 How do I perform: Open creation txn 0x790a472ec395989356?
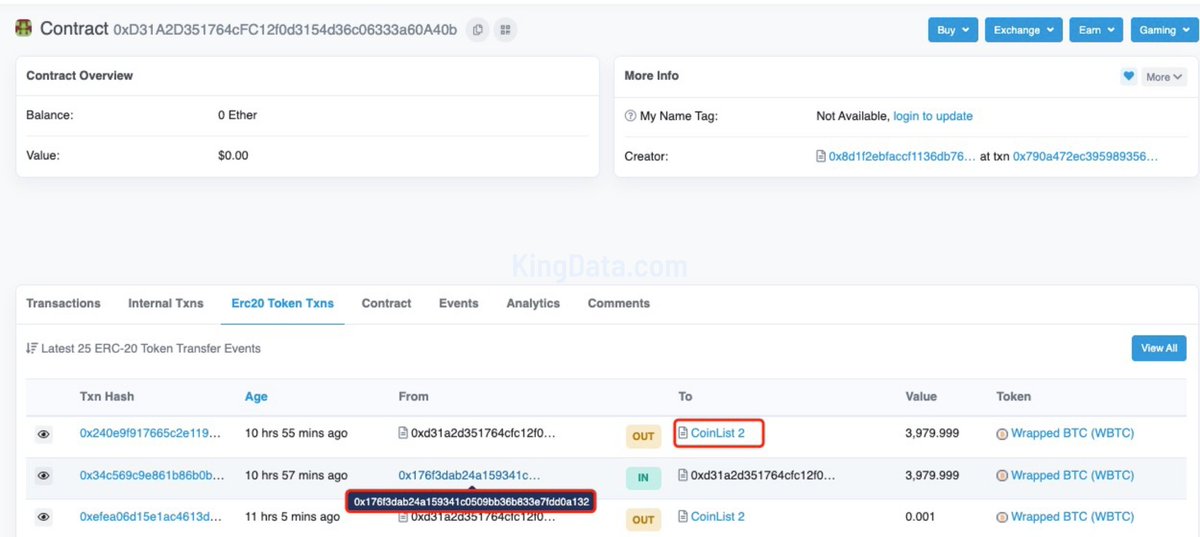(x=1085, y=157)
